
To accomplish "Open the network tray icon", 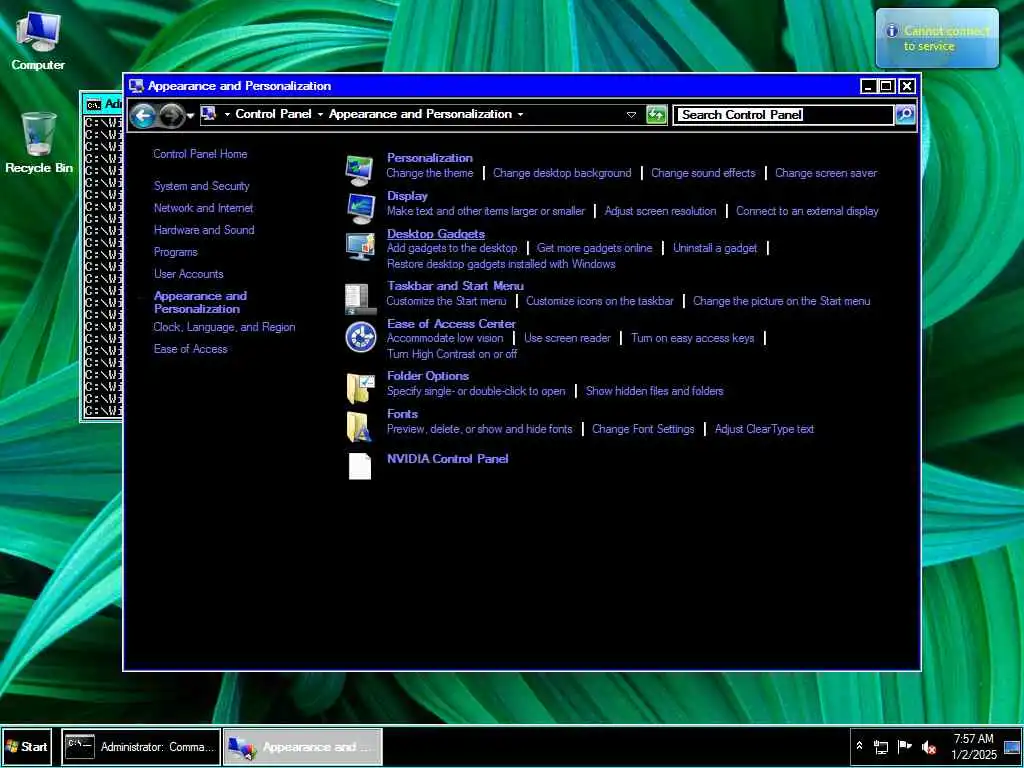I will [881, 747].
